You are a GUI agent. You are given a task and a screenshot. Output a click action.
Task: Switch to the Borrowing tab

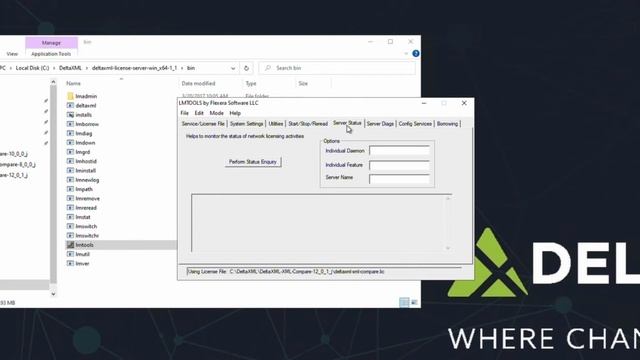tap(447, 124)
